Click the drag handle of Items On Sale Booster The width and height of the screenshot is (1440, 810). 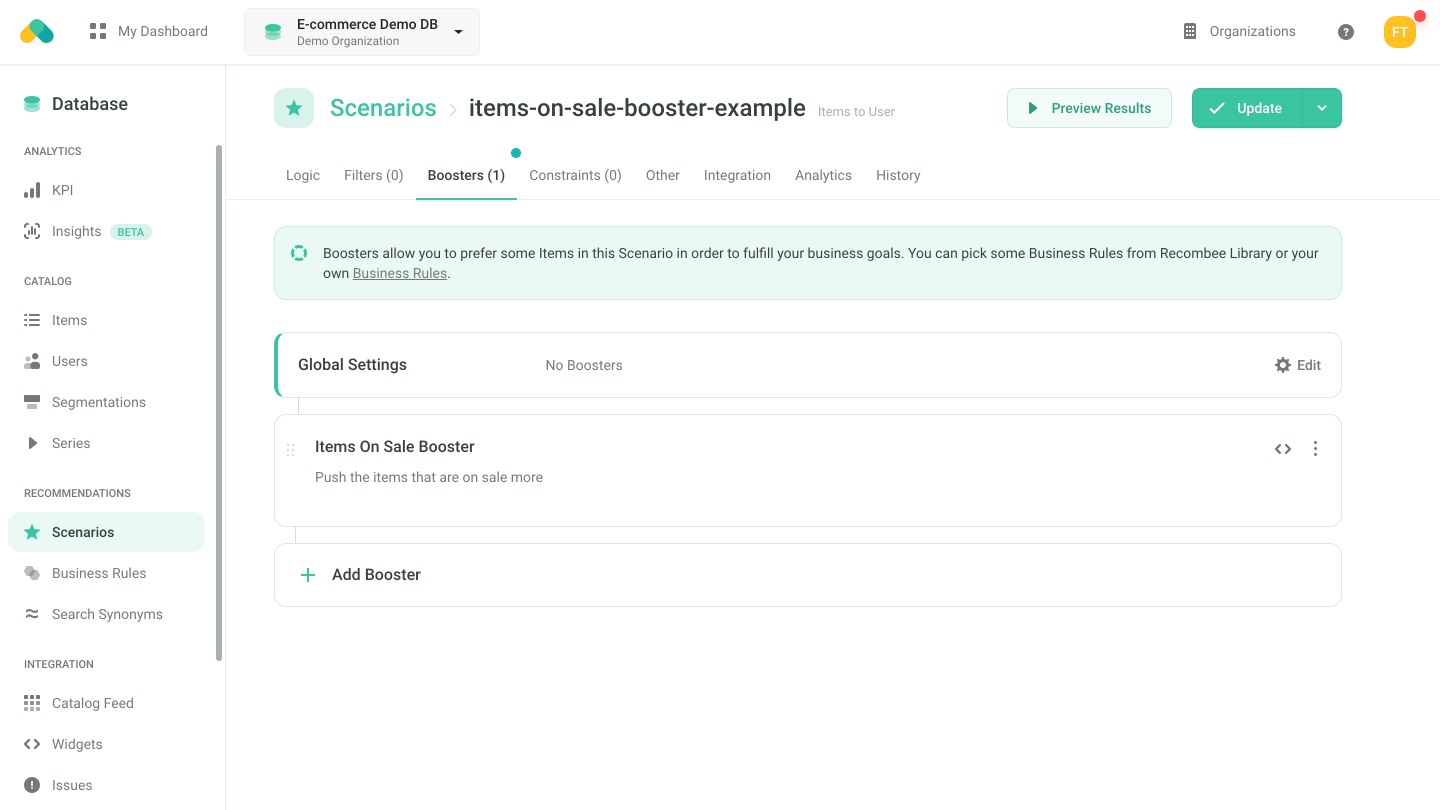[x=291, y=450]
